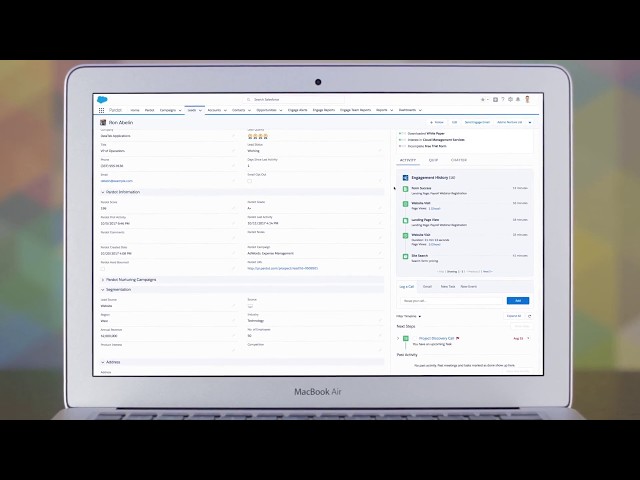Open the Pardot URL link
The width and height of the screenshot is (640, 480).
pyautogui.click(x=282, y=269)
